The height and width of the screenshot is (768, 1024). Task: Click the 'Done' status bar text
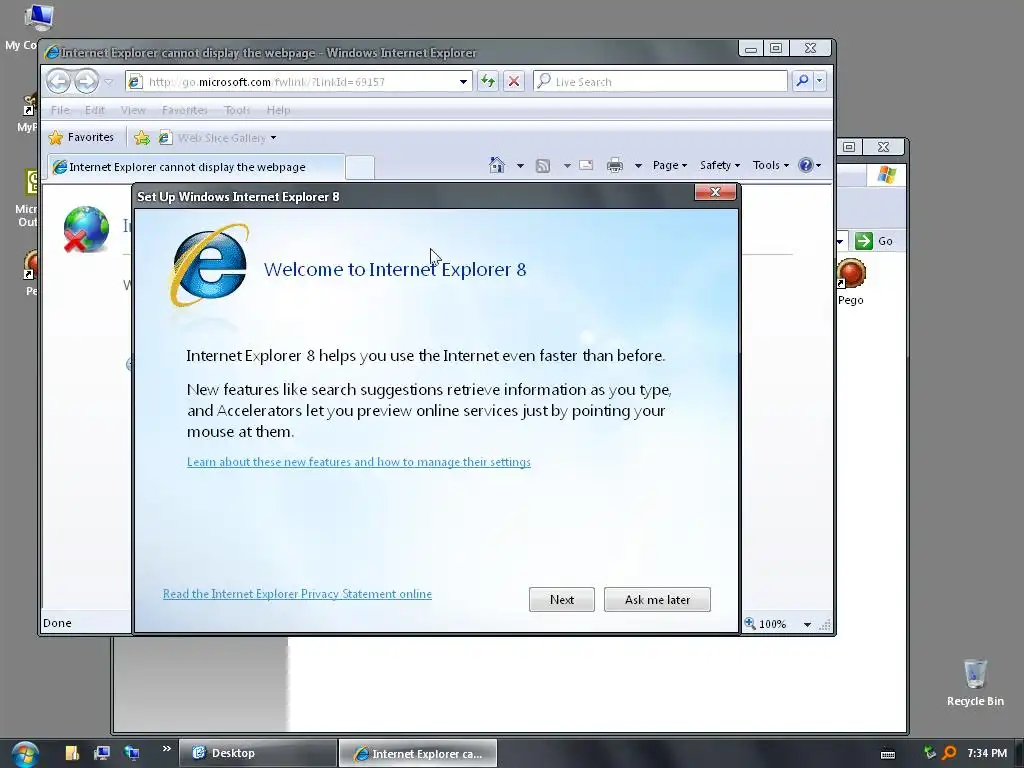[57, 623]
